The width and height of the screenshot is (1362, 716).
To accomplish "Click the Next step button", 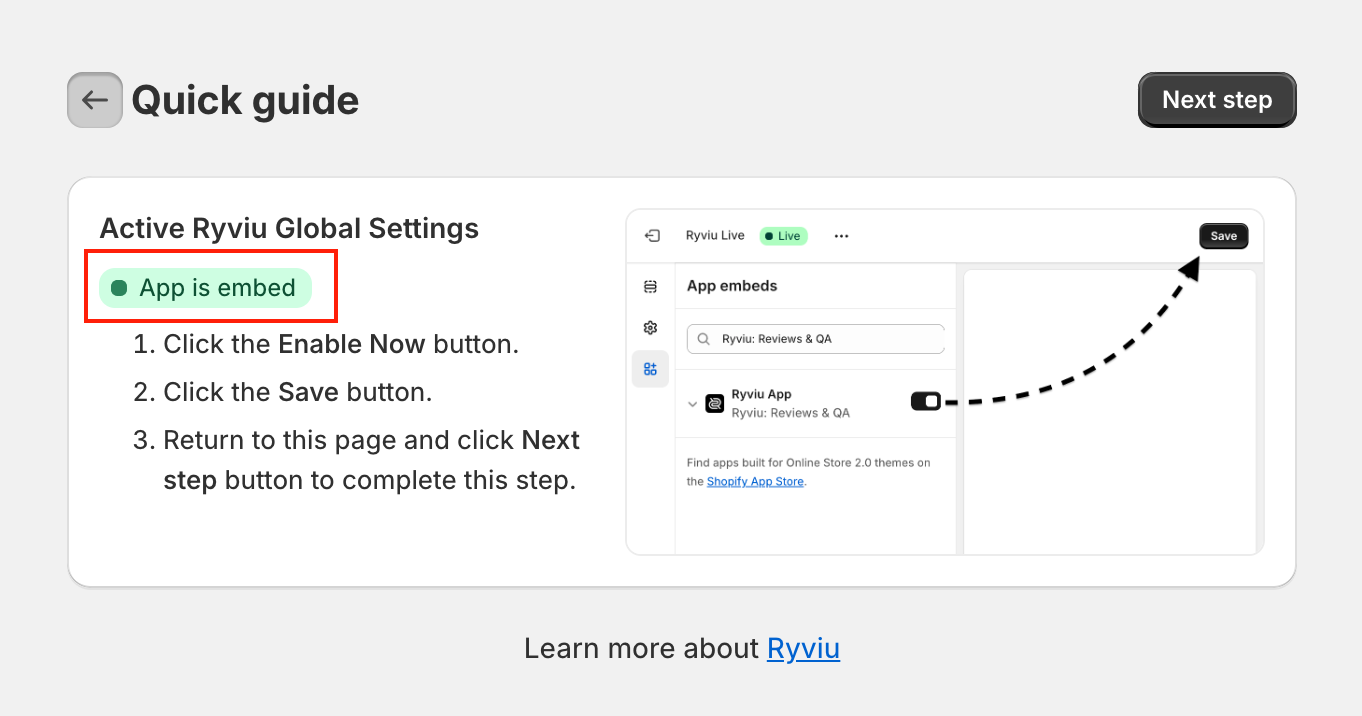I will pos(1217,100).
